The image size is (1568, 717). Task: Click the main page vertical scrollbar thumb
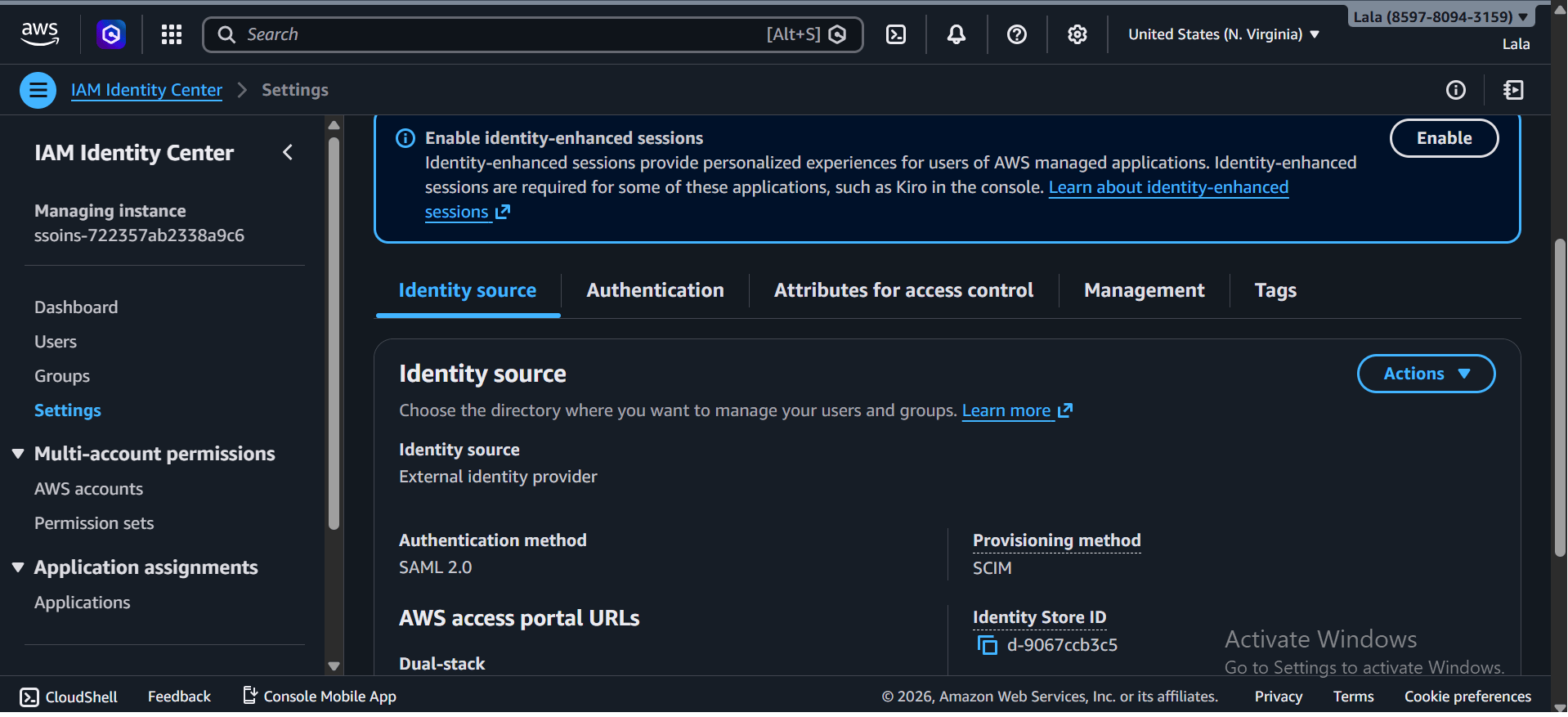1560,399
